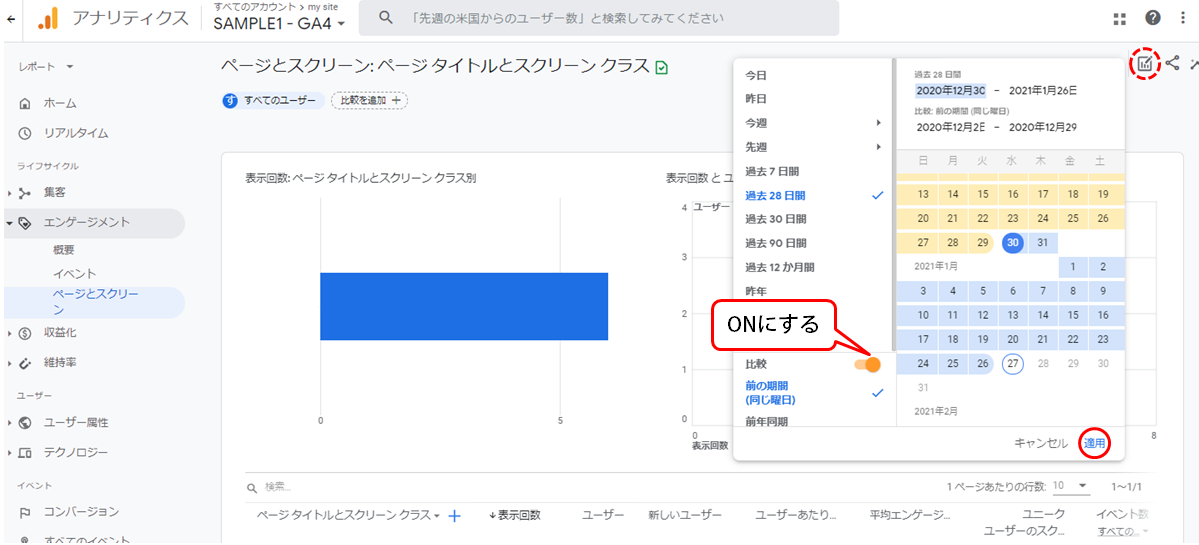Image resolution: width=1199 pixels, height=545 pixels.
Task: Click comparison end date 2020年12月29
Action: (x=1043, y=127)
